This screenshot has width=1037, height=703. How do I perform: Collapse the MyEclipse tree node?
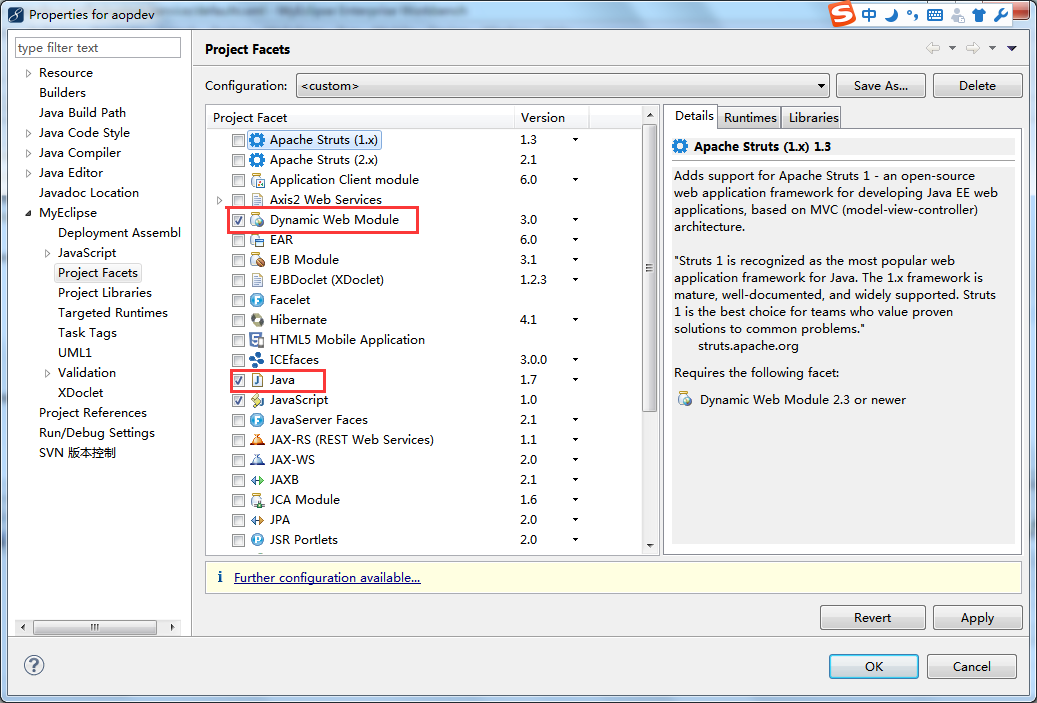(28, 213)
